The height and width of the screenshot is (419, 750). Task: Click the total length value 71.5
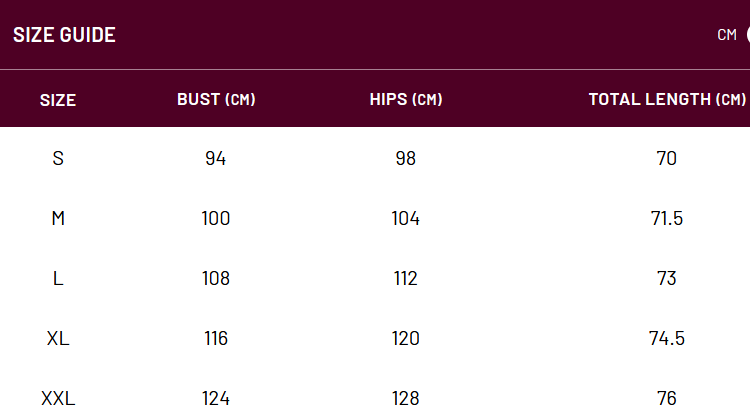tap(667, 219)
